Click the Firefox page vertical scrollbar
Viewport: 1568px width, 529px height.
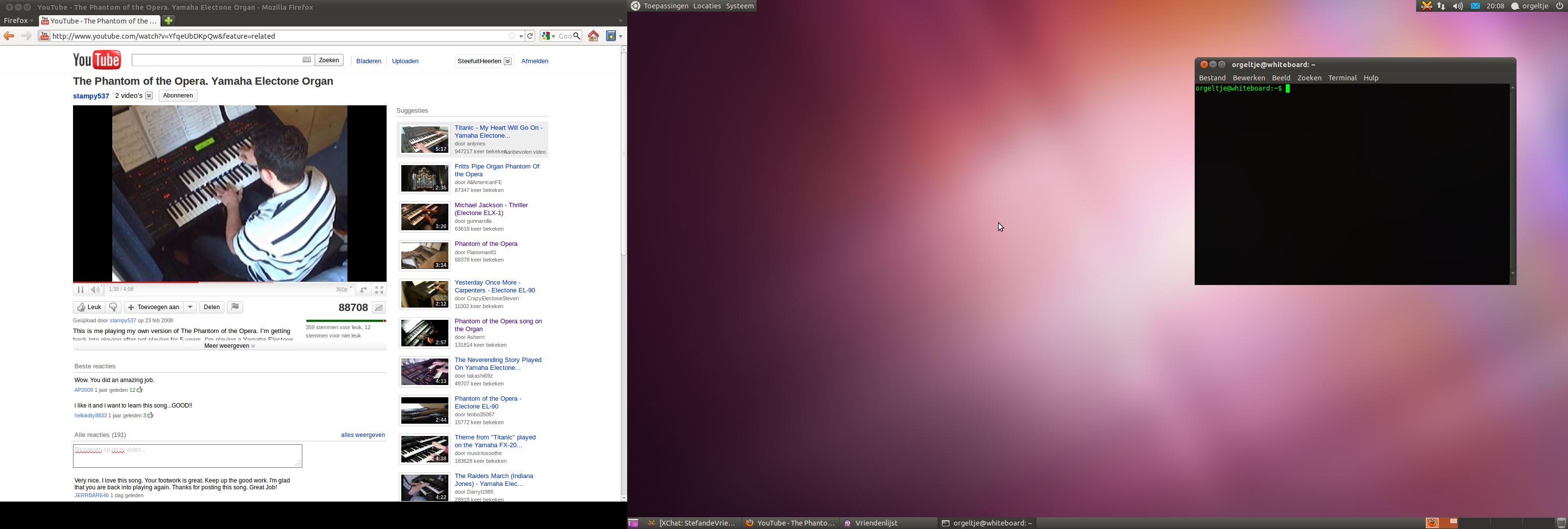point(623,152)
